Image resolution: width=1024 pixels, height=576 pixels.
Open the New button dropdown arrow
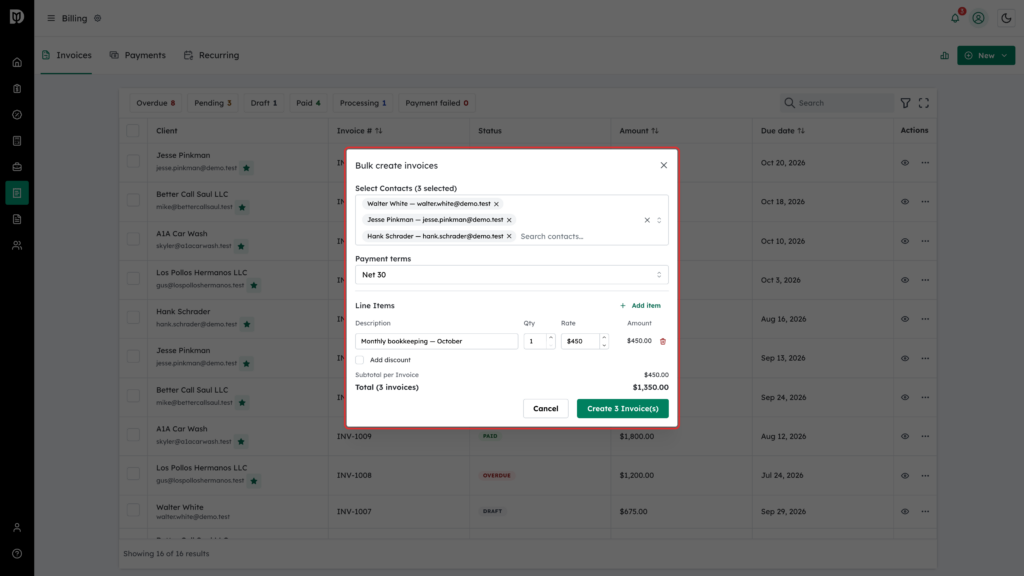(x=1004, y=56)
